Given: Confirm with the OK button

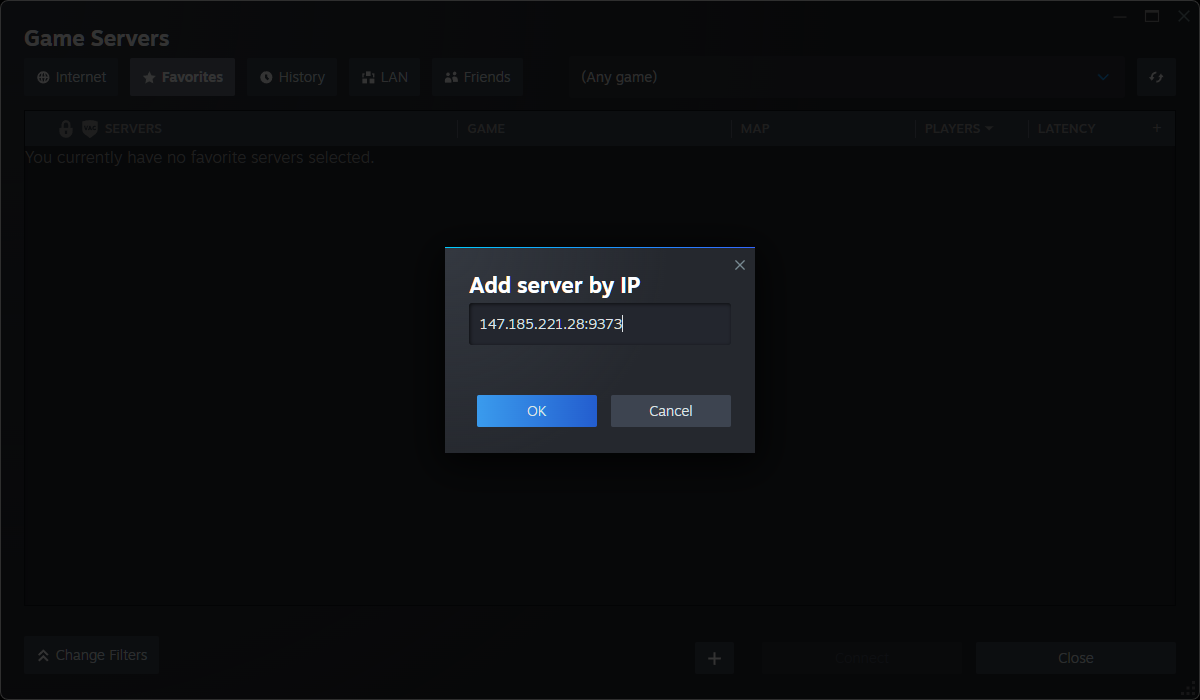Looking at the screenshot, I should click(536, 410).
